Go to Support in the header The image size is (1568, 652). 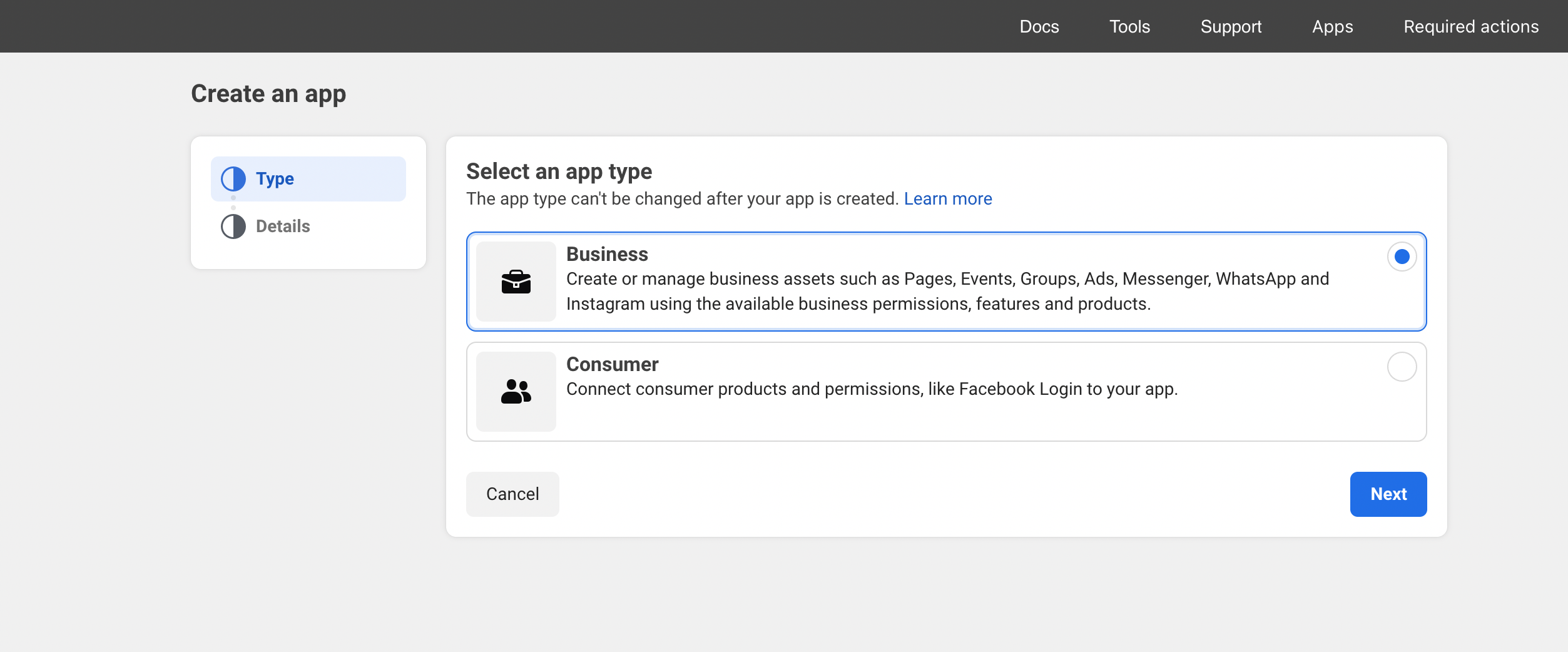(x=1231, y=26)
